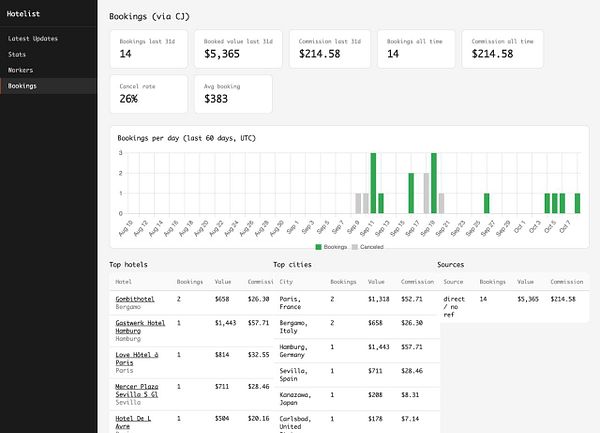Click Commission all time card
Screen dimensions: 600x433
click(x=502, y=49)
